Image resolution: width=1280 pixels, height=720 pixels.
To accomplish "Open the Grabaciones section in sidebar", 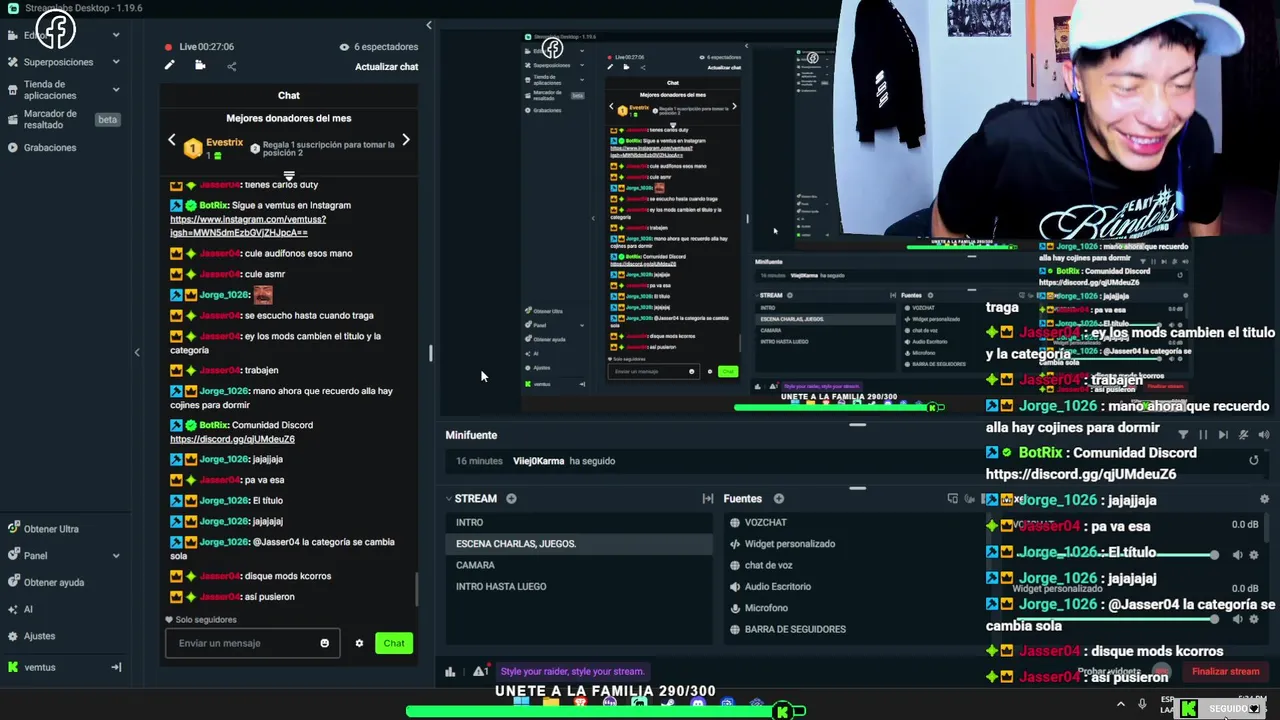I will tap(50, 147).
